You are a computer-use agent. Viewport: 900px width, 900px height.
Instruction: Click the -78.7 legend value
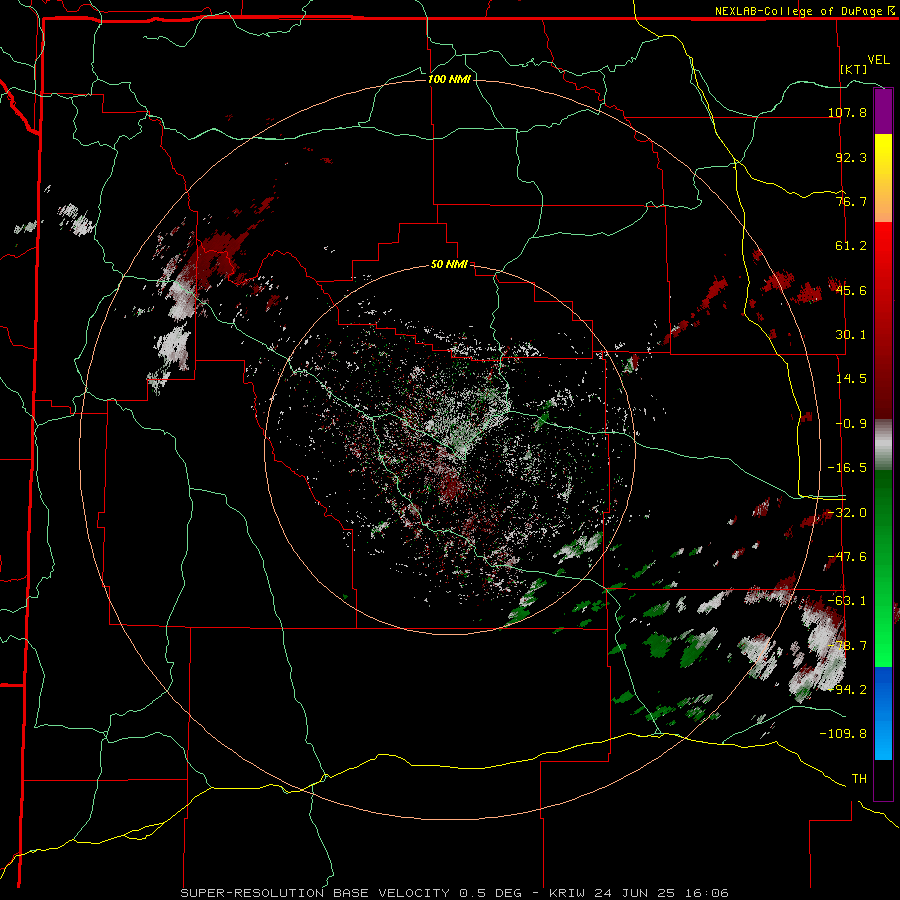coord(847,646)
